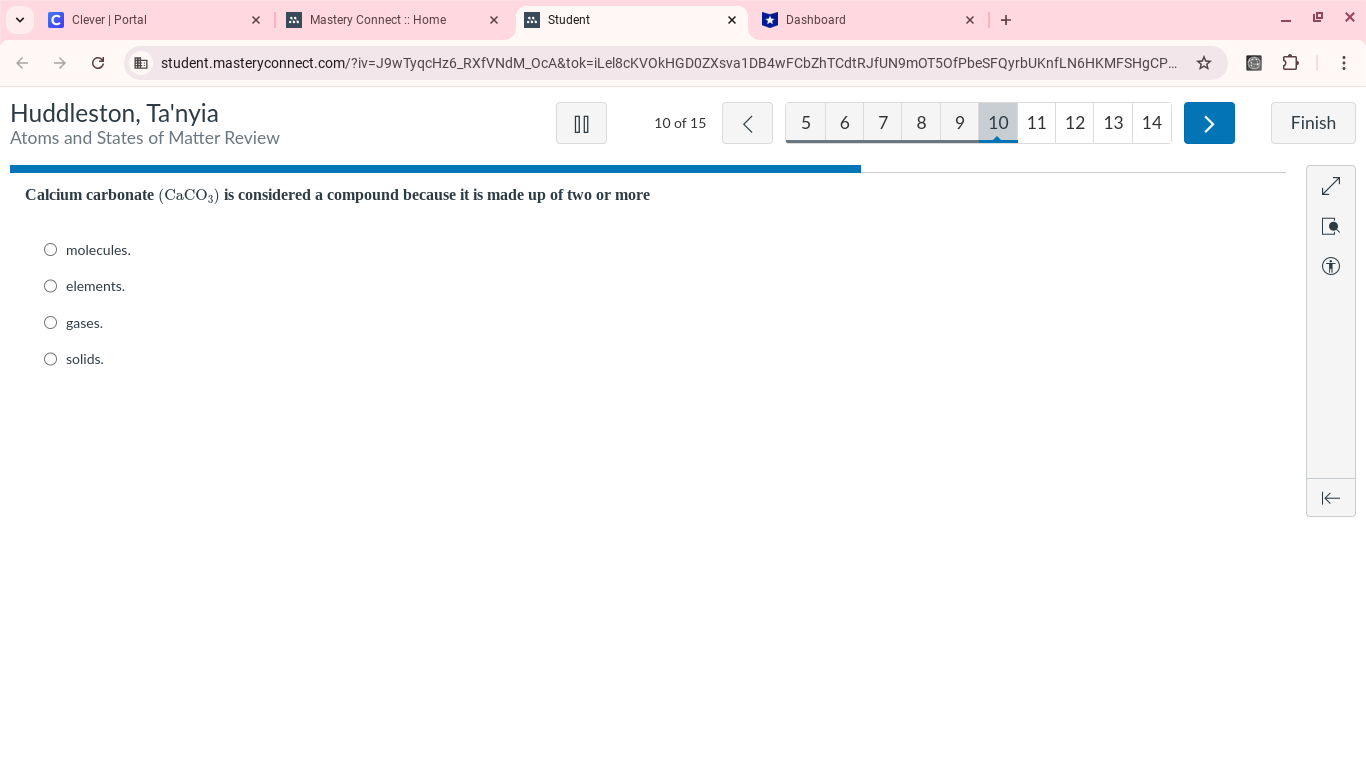This screenshot has height=768, width=1366.
Task: Close the Student tab
Action: tap(732, 20)
